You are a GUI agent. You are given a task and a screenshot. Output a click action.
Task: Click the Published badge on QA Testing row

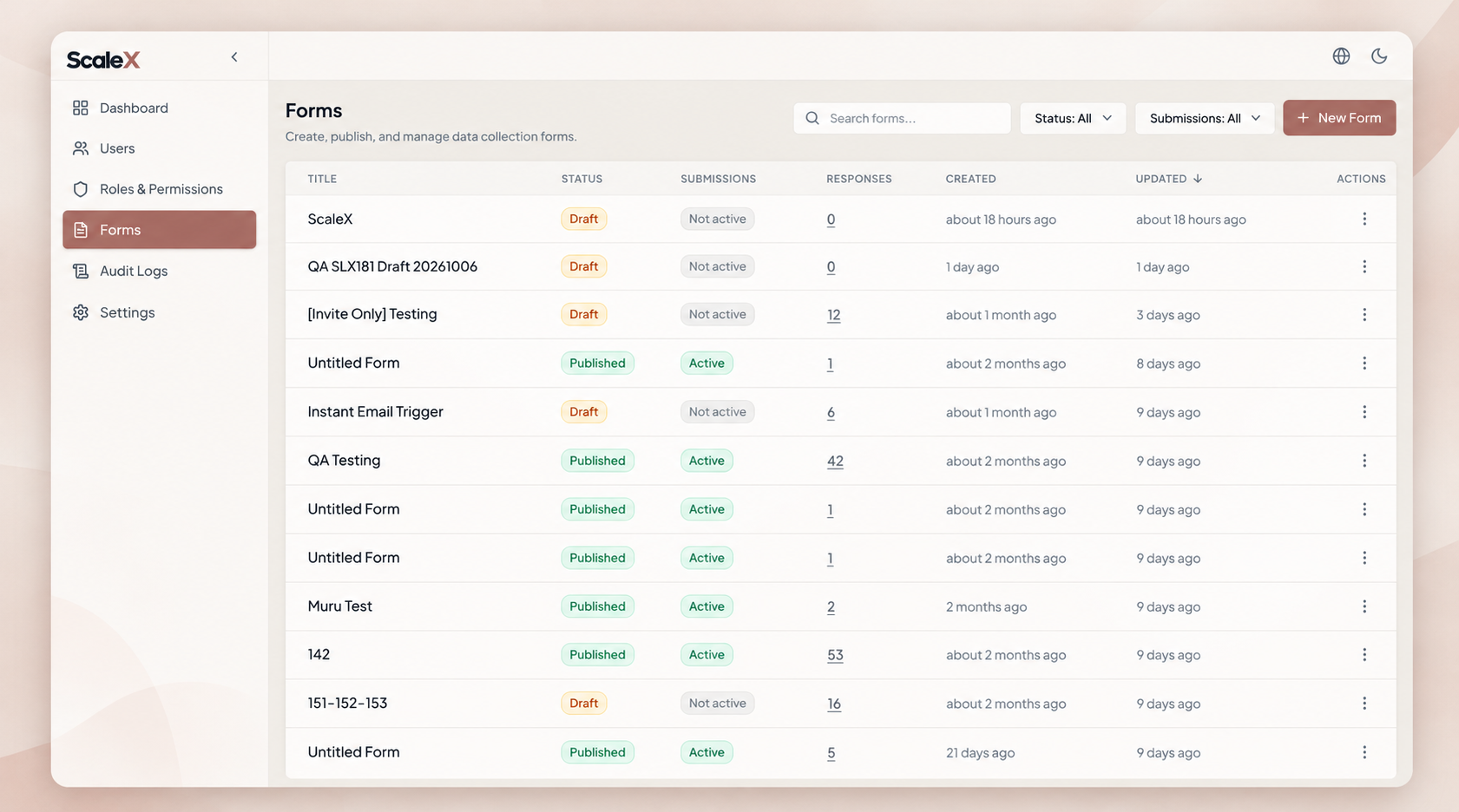(597, 461)
